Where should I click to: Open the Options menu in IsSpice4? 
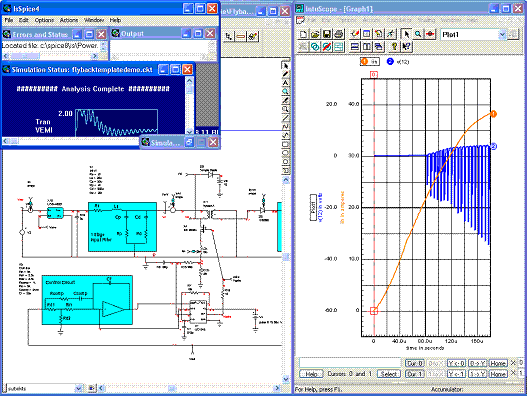click(44, 20)
